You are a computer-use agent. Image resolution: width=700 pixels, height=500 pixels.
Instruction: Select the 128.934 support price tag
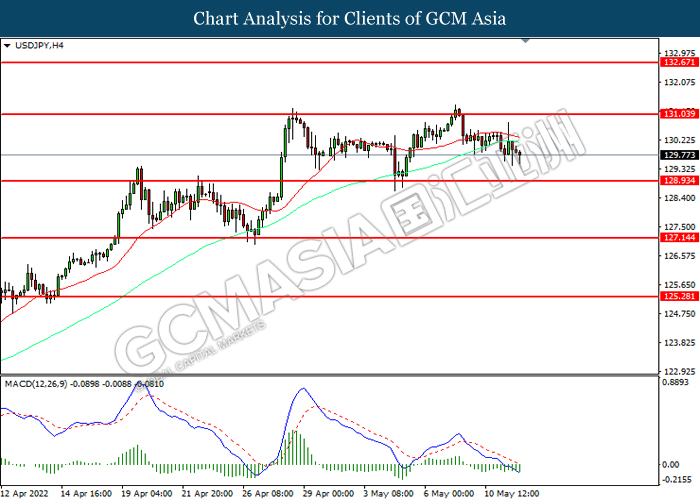(x=679, y=181)
